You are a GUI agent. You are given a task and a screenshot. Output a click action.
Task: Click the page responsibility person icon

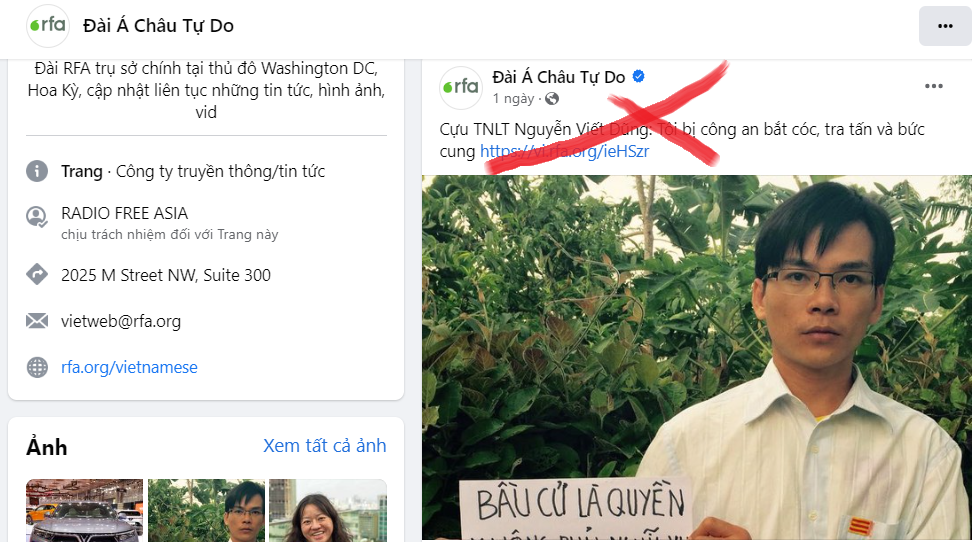pyautogui.click(x=37, y=216)
